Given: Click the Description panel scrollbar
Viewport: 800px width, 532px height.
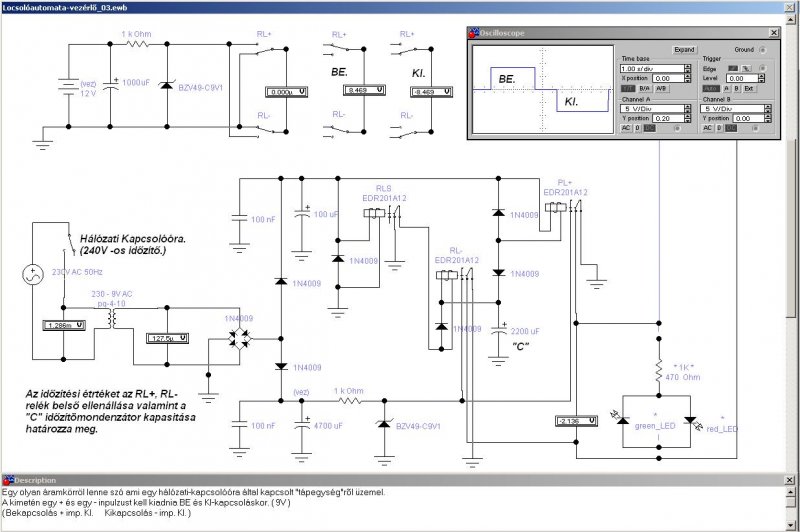Looking at the screenshot, I should click(x=791, y=509).
